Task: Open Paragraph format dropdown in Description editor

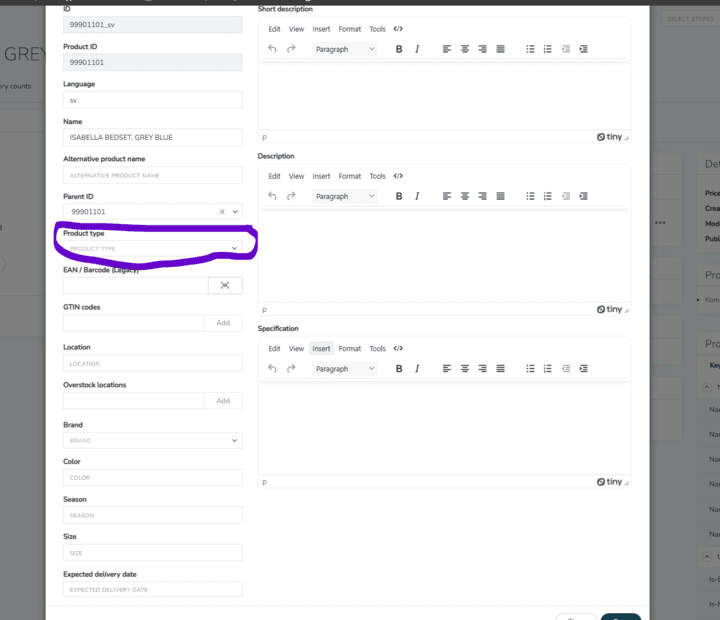Action: [344, 196]
